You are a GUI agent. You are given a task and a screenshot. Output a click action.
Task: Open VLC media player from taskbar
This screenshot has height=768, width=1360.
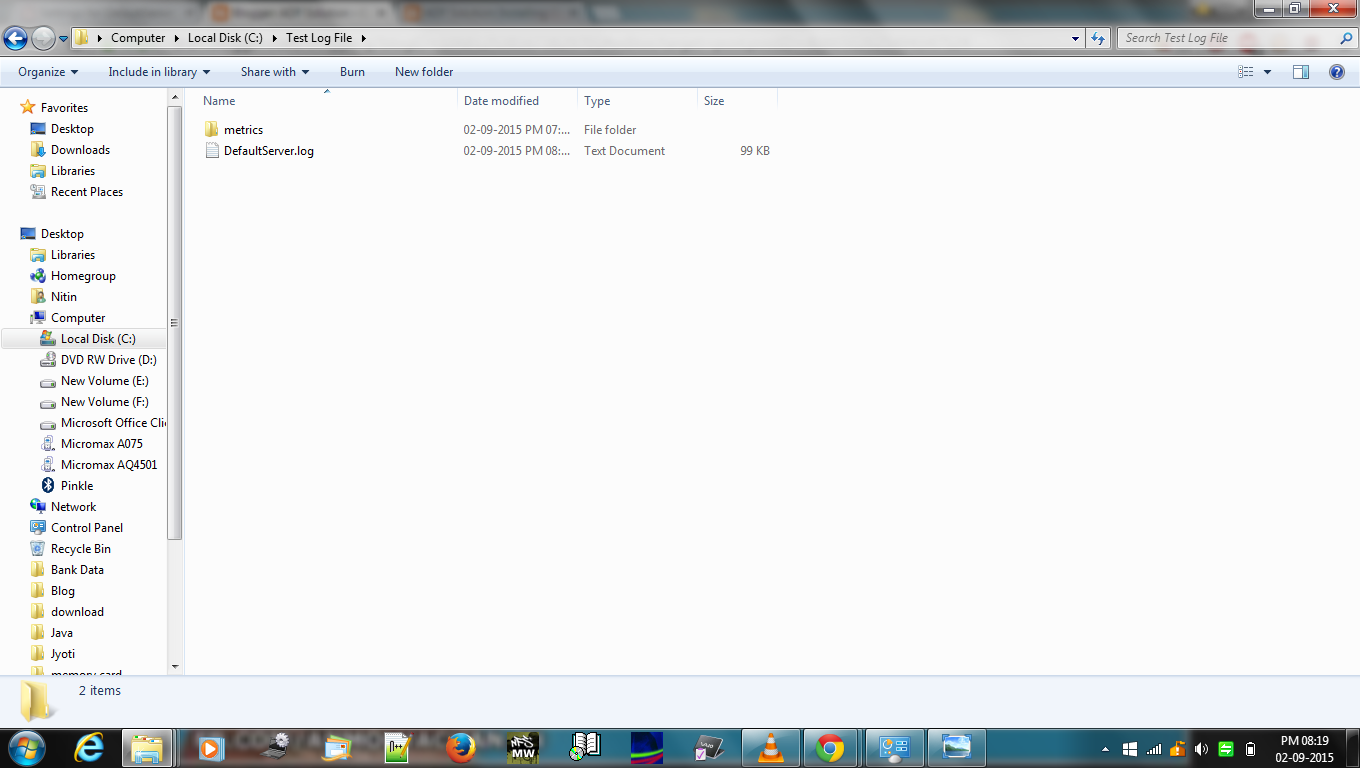(x=770, y=747)
